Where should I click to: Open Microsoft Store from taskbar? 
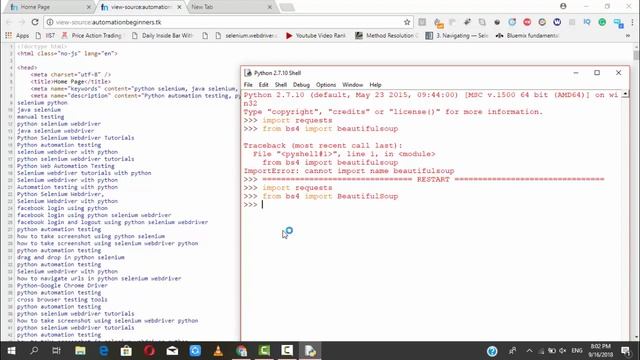click(x=126, y=351)
